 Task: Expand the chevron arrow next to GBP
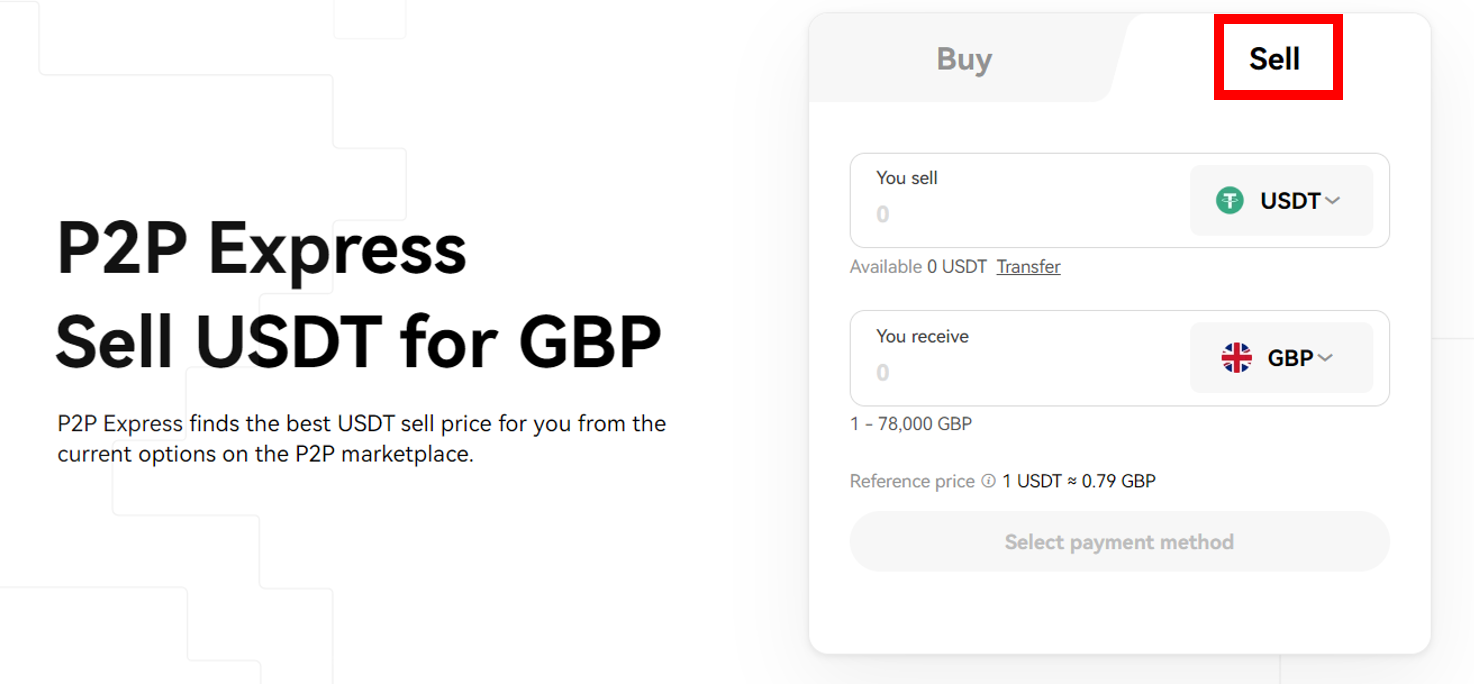(x=1325, y=358)
